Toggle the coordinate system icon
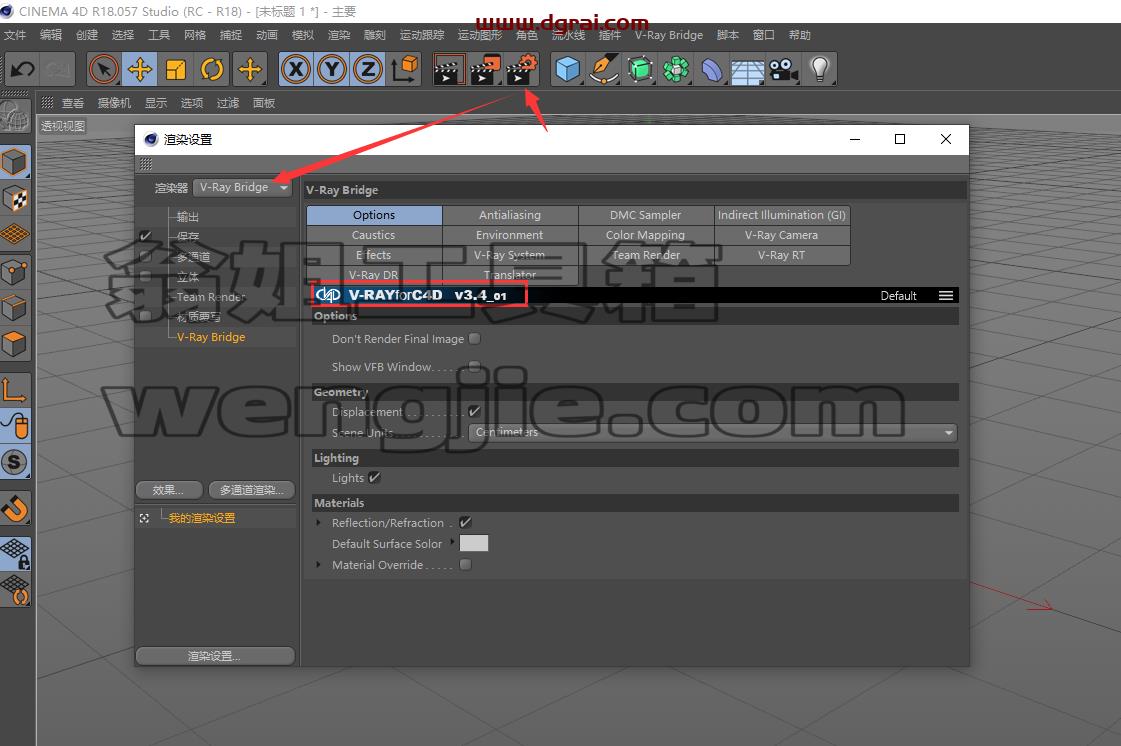Screen dimensions: 1121x746 [x=405, y=69]
